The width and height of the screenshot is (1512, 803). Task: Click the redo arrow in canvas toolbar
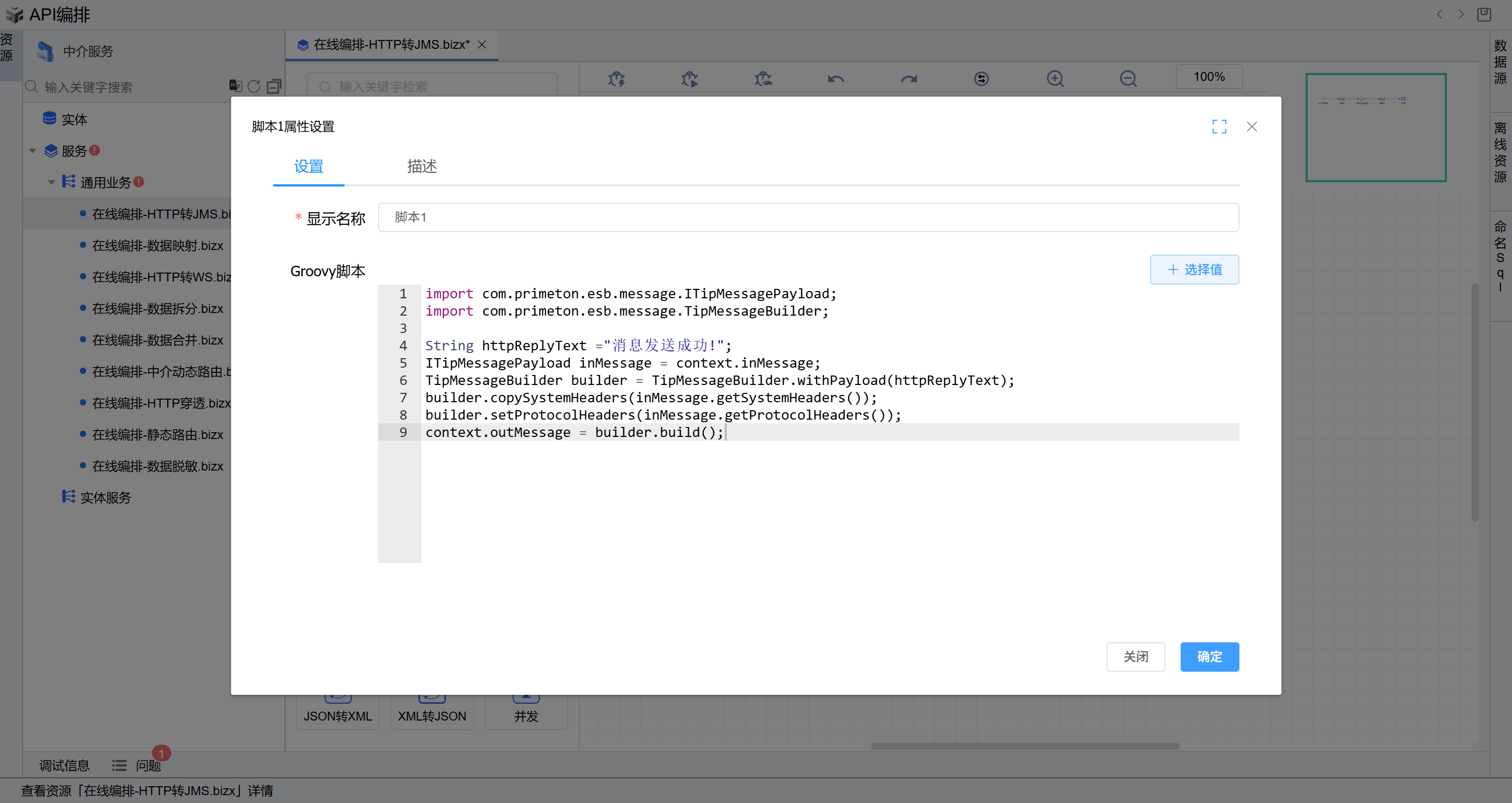(909, 79)
